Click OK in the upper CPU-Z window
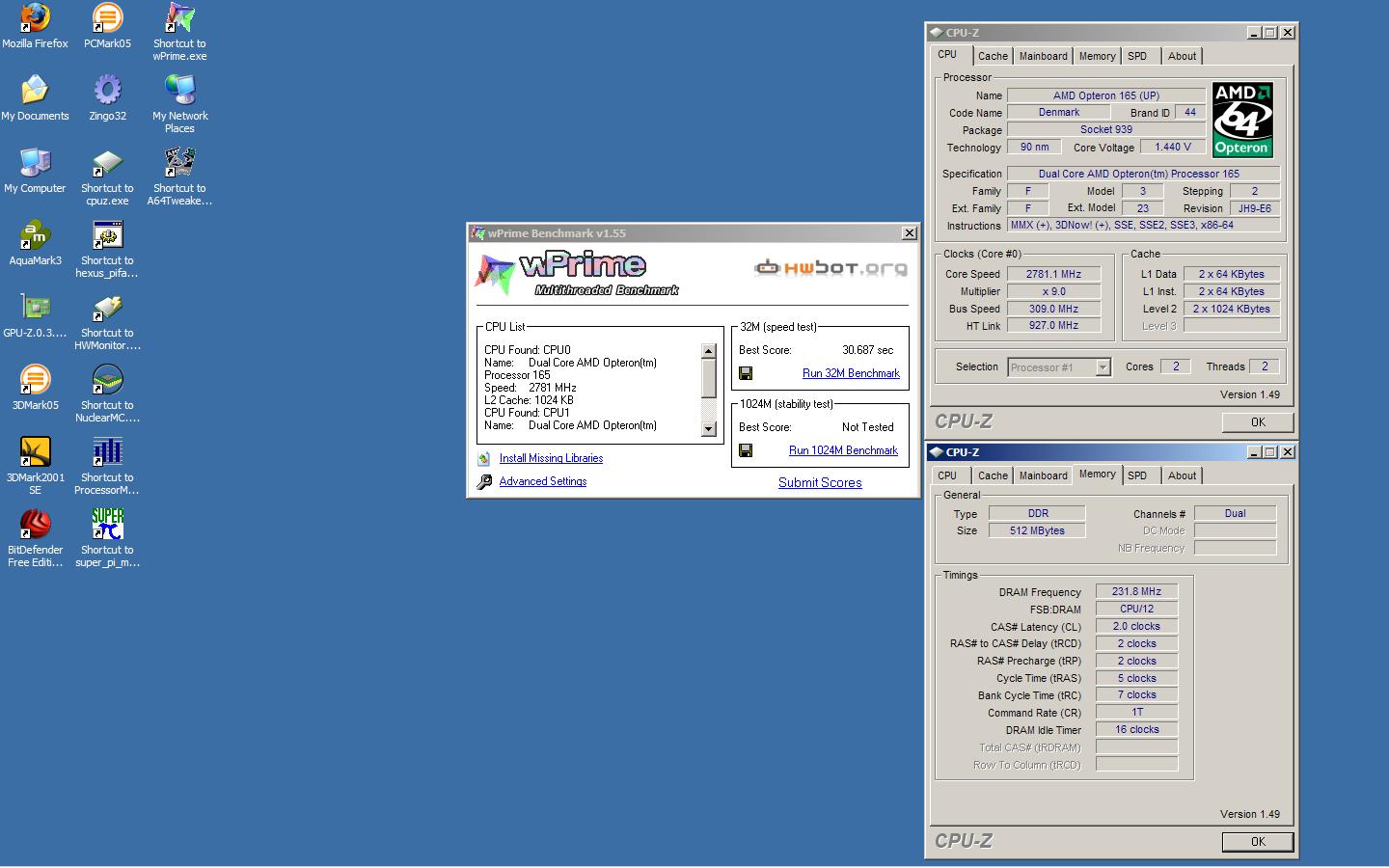This screenshot has width=1389, height=868. coord(1258,422)
